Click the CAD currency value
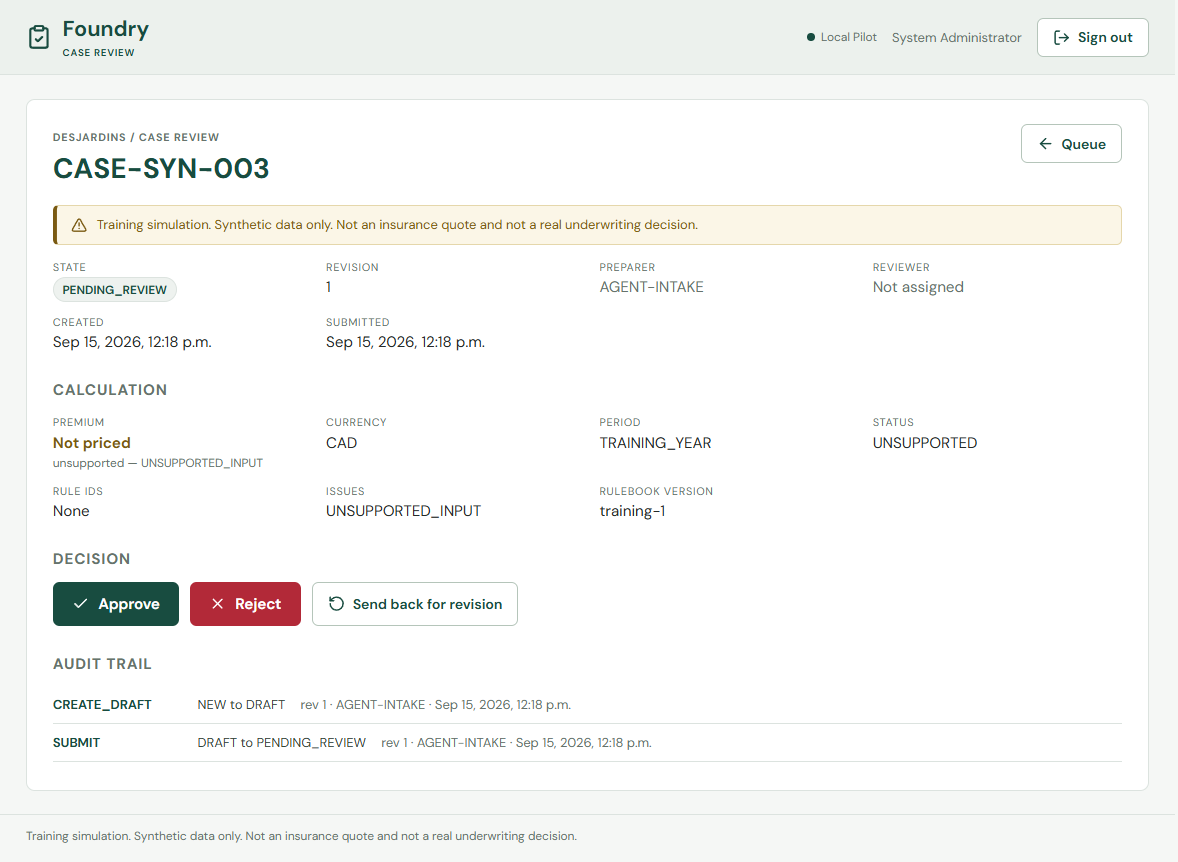The image size is (1178, 862). (x=341, y=443)
